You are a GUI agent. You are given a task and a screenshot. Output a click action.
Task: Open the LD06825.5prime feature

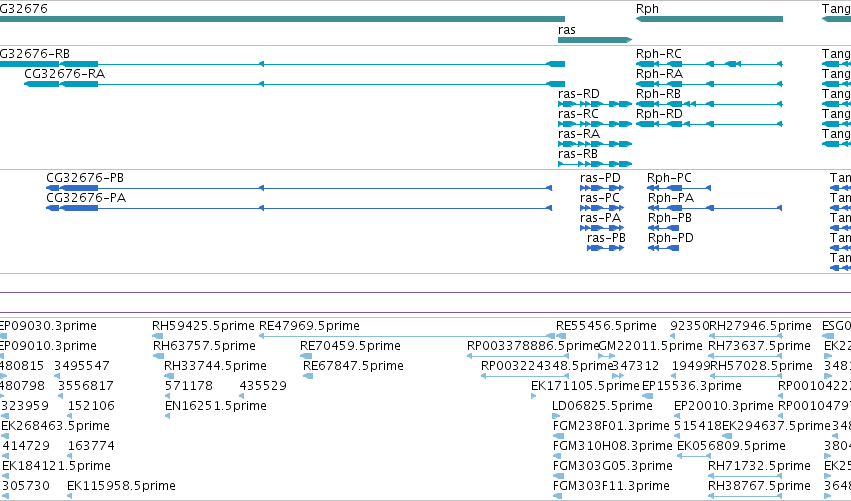pos(602,407)
